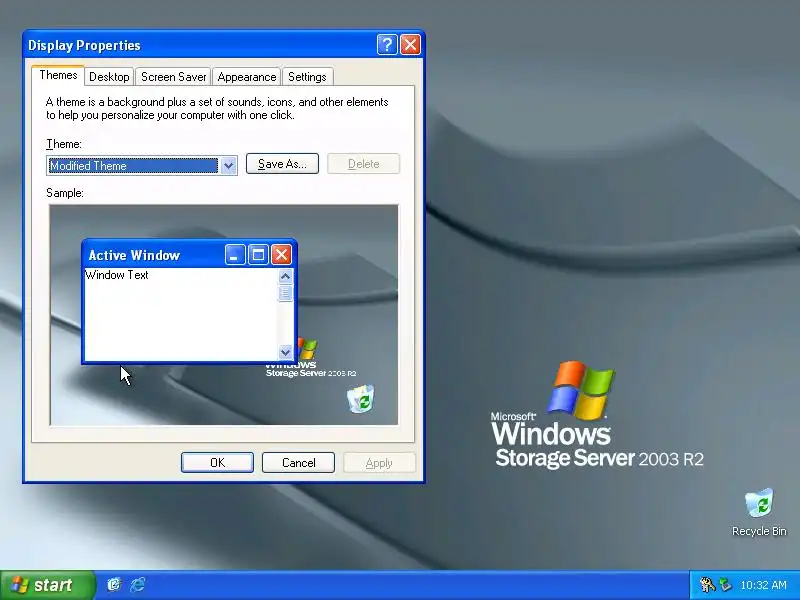
Task: Click the sample window's close icon
Action: (x=281, y=255)
